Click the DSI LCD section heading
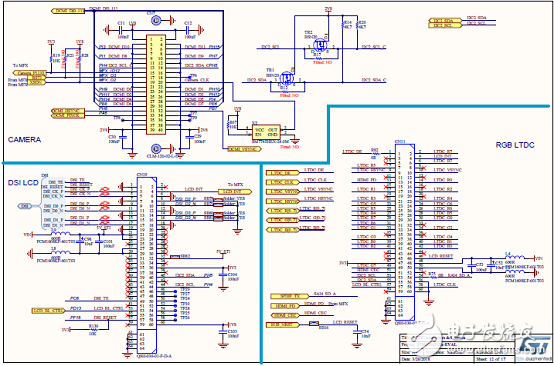The width and height of the screenshot is (554, 366). [x=23, y=182]
